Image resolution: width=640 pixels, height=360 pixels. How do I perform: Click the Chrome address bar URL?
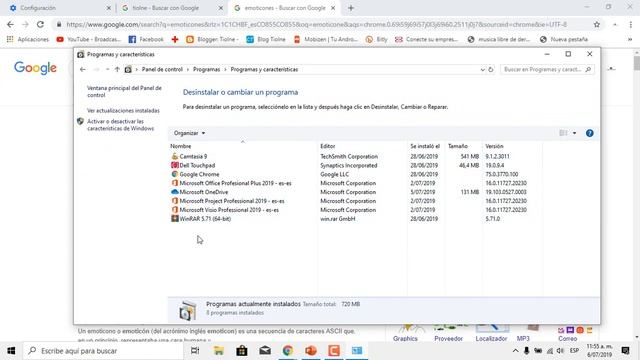[316, 24]
